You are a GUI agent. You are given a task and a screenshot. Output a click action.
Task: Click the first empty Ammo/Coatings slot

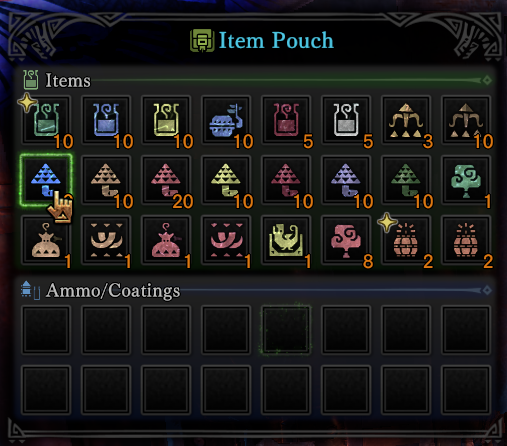46,330
